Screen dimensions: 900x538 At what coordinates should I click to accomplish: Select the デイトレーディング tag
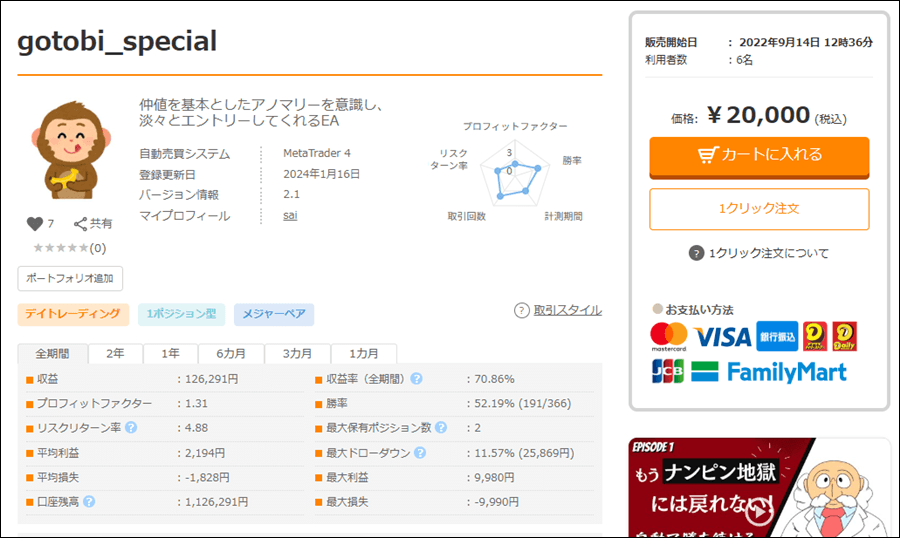click(x=73, y=314)
